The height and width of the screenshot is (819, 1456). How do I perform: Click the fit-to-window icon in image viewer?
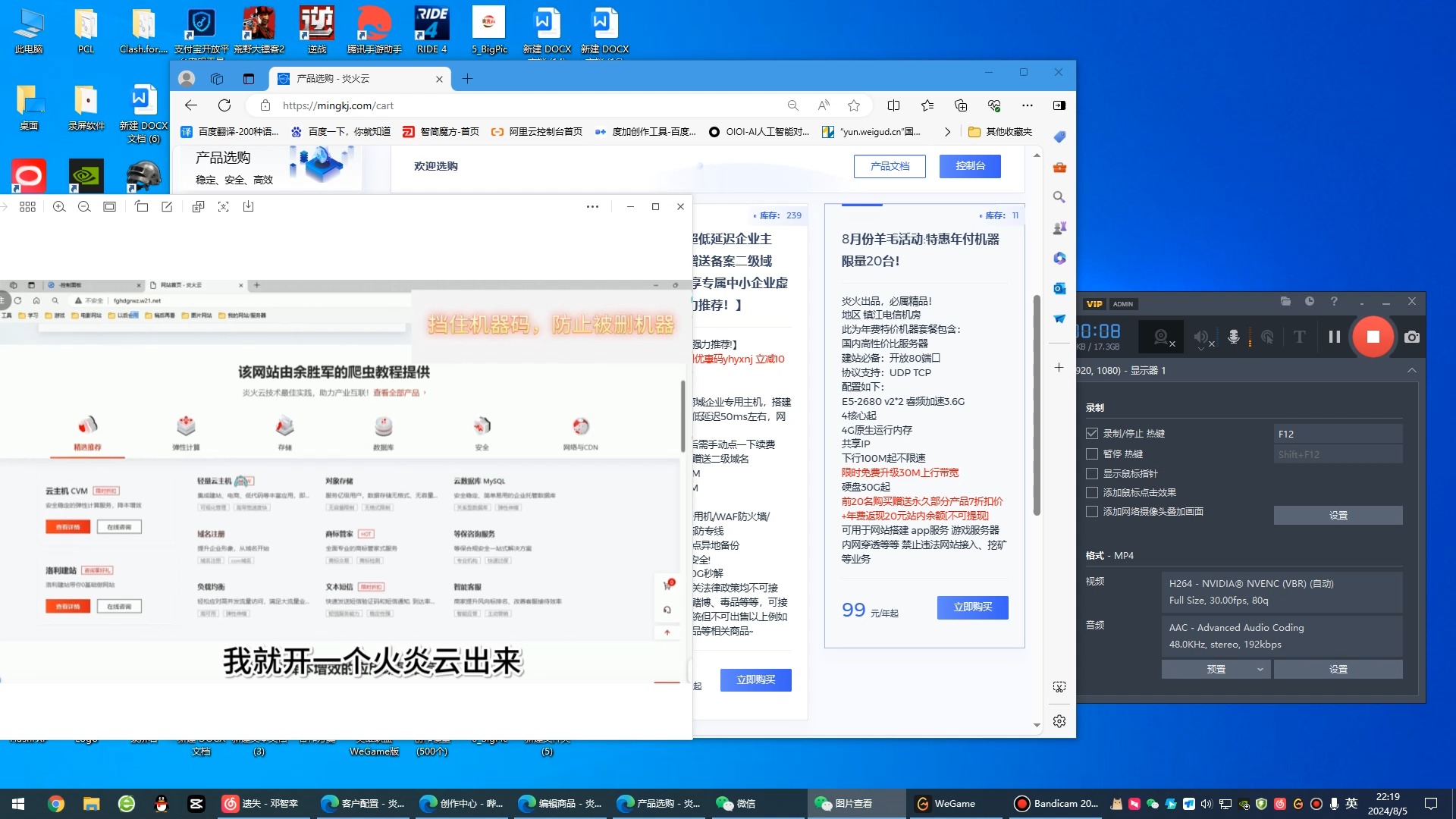[109, 207]
